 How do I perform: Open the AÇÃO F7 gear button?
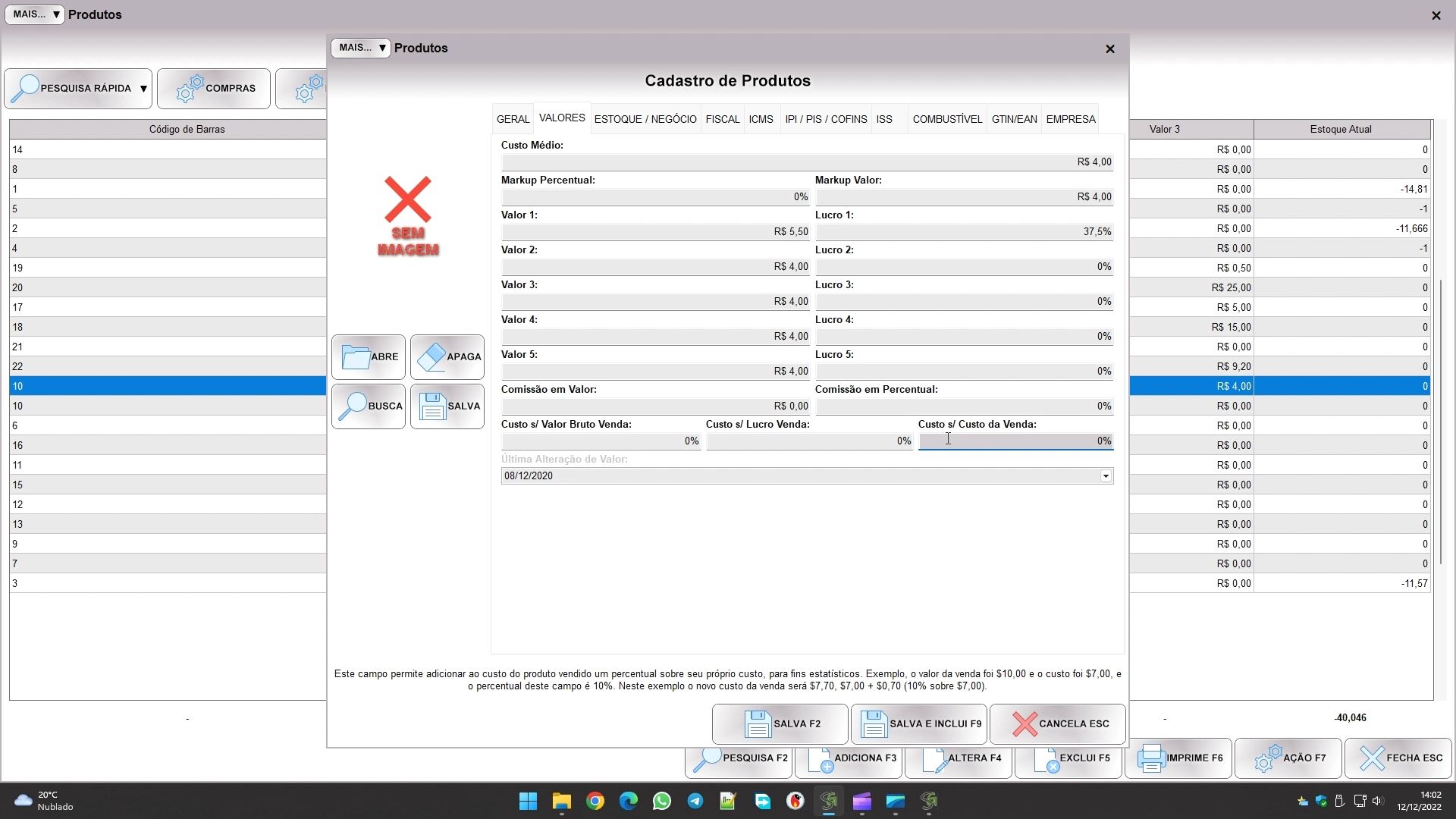pos(1288,758)
